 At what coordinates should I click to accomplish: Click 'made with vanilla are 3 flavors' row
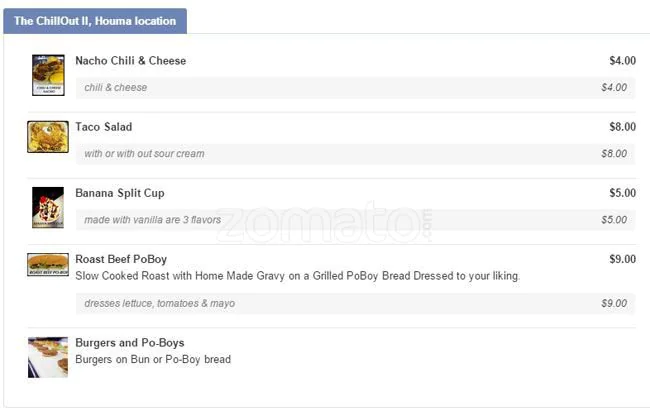coord(355,220)
